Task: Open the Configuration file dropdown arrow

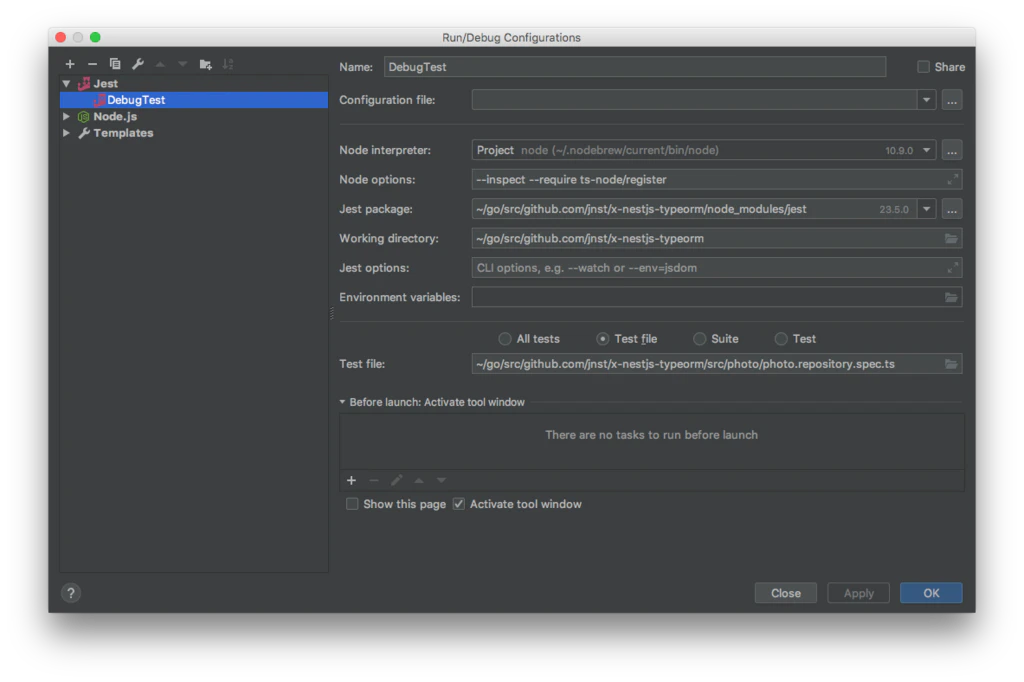Action: [x=926, y=101]
